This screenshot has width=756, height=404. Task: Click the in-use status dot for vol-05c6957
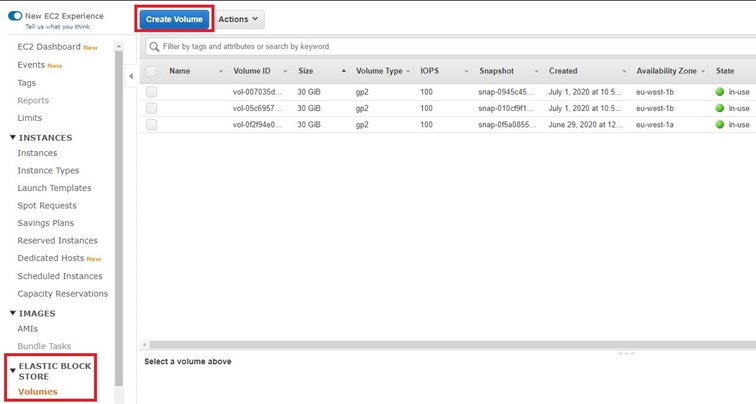(x=720, y=108)
